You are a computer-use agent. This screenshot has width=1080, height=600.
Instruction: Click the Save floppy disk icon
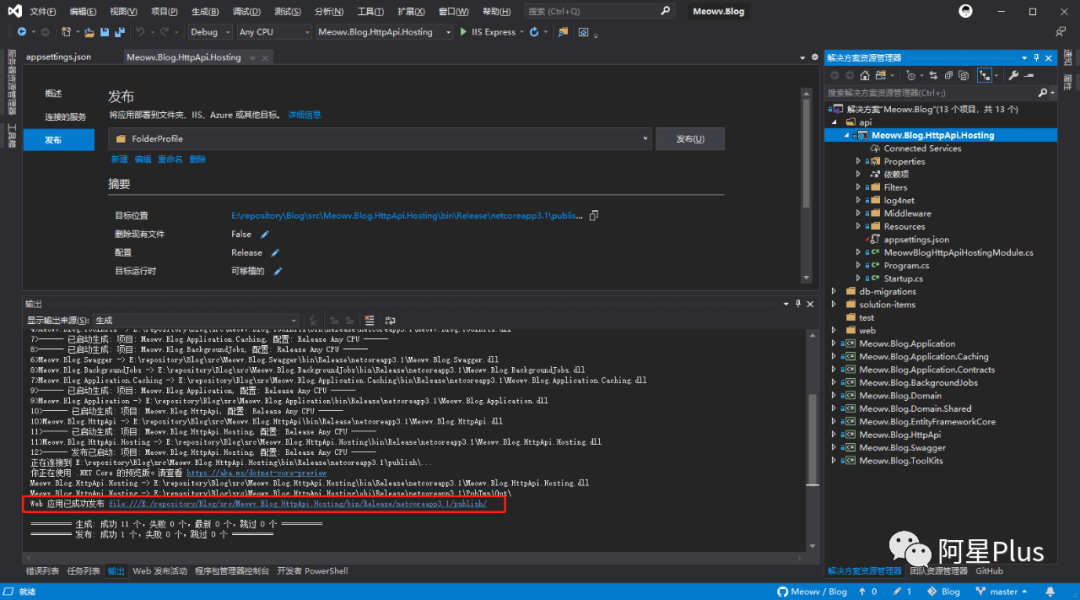pos(105,32)
